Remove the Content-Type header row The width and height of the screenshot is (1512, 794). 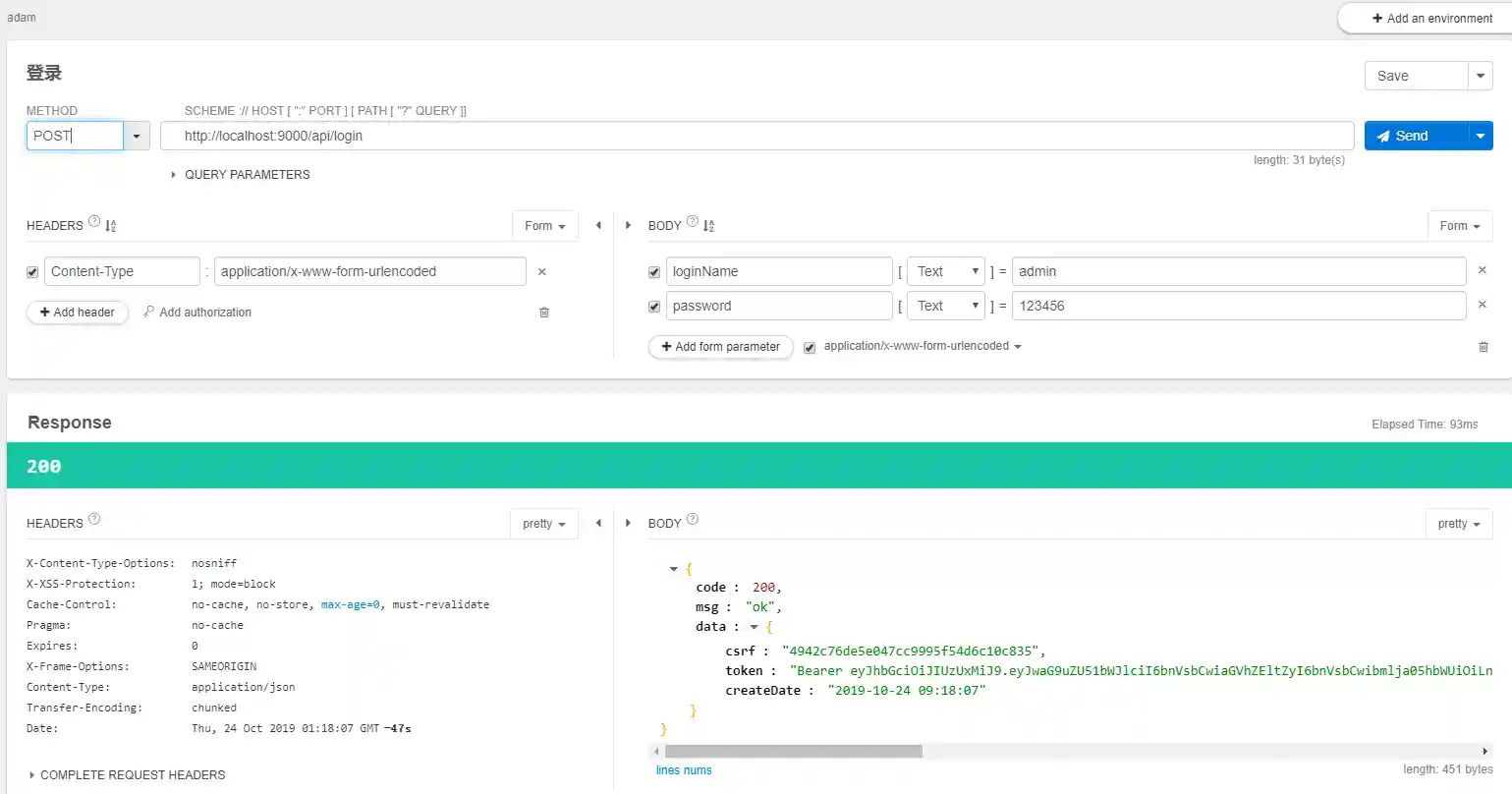click(541, 272)
